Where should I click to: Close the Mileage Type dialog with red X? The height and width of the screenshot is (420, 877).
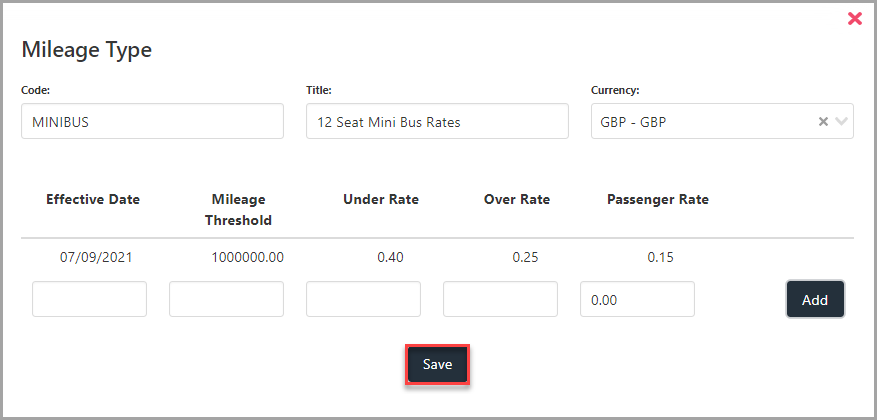(x=855, y=18)
